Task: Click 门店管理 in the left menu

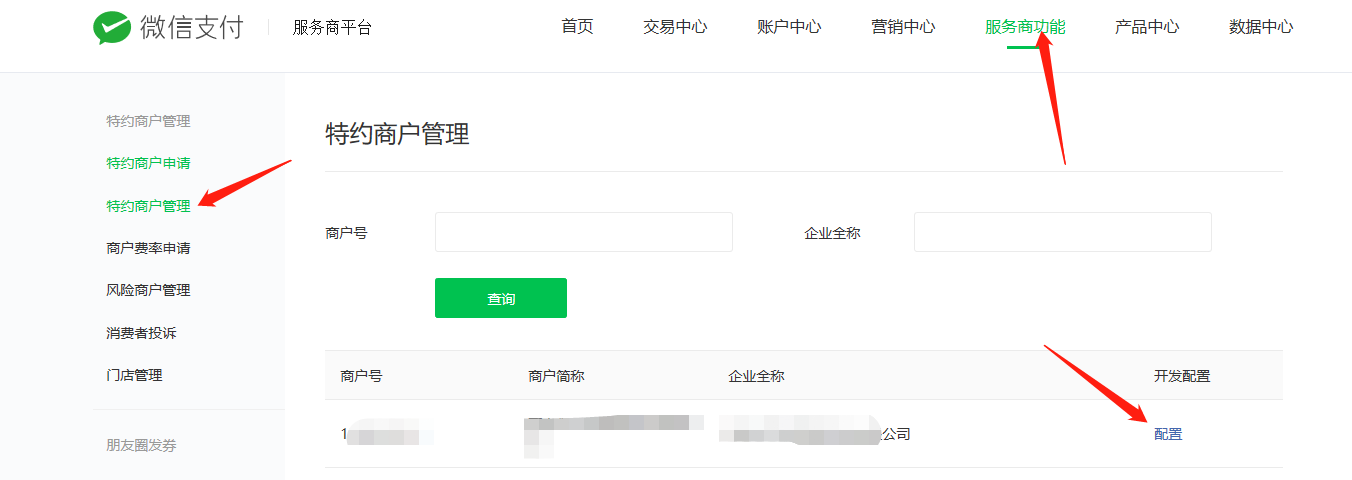Action: [x=134, y=375]
